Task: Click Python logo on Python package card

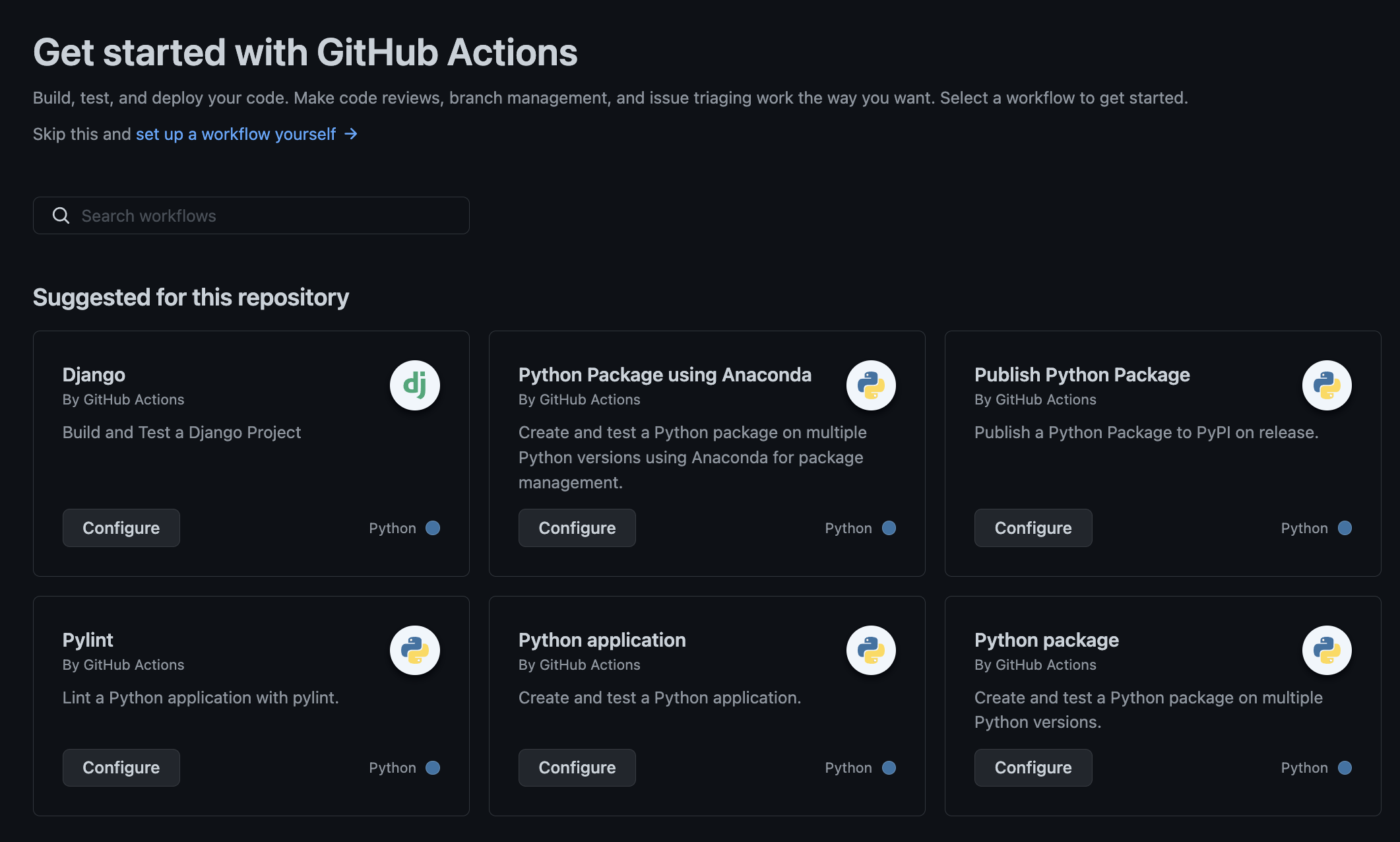Action: 1327,651
